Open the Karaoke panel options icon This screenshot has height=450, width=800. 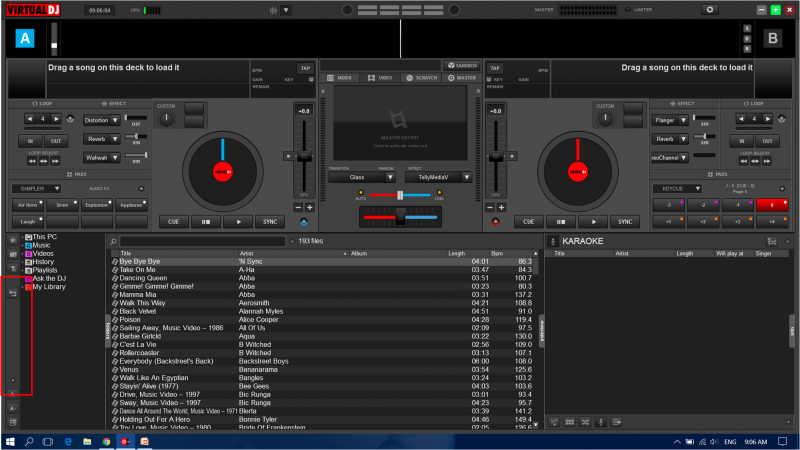(772, 241)
